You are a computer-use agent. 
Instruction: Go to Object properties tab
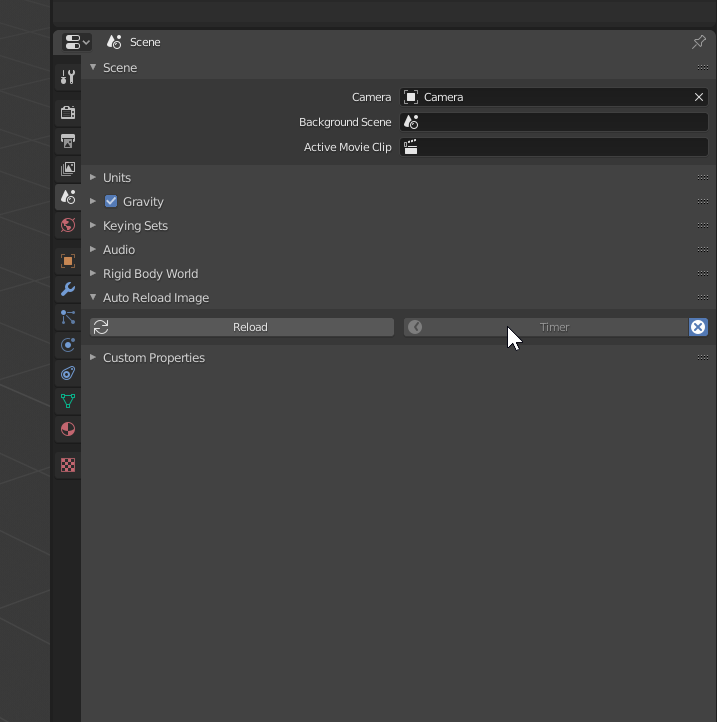(x=68, y=261)
